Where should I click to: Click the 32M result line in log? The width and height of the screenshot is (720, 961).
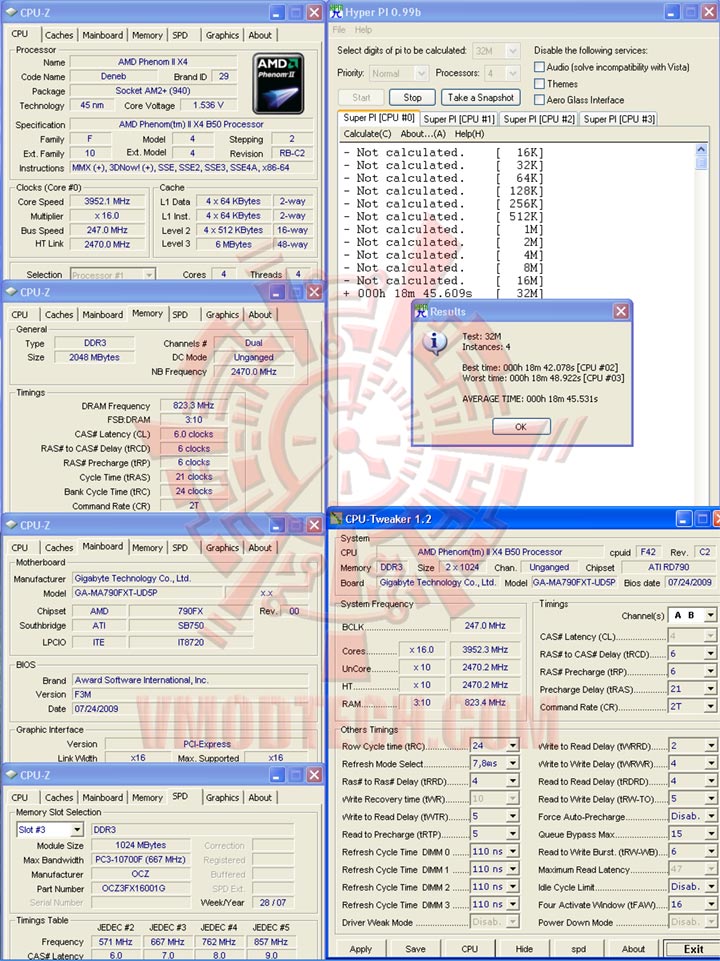[x=443, y=293]
